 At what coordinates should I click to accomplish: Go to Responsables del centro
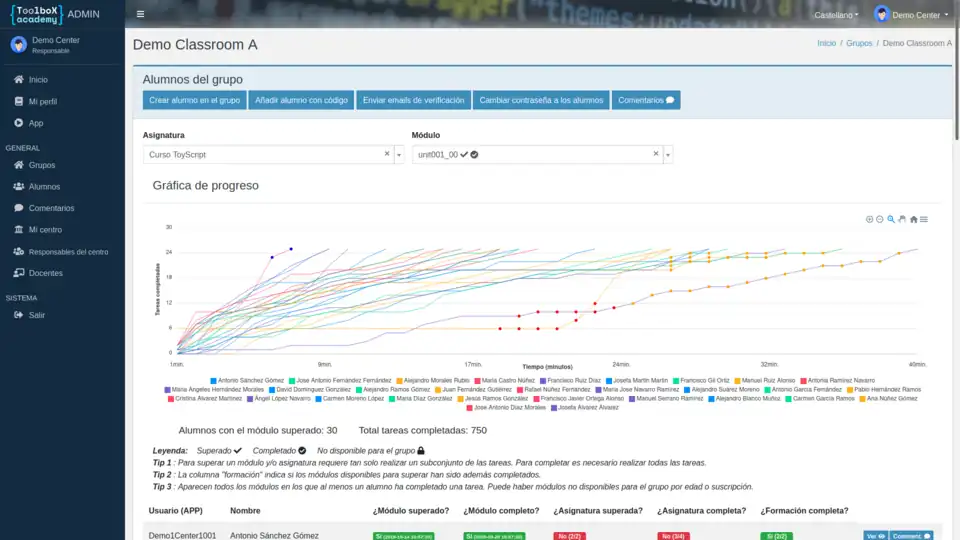coord(68,252)
